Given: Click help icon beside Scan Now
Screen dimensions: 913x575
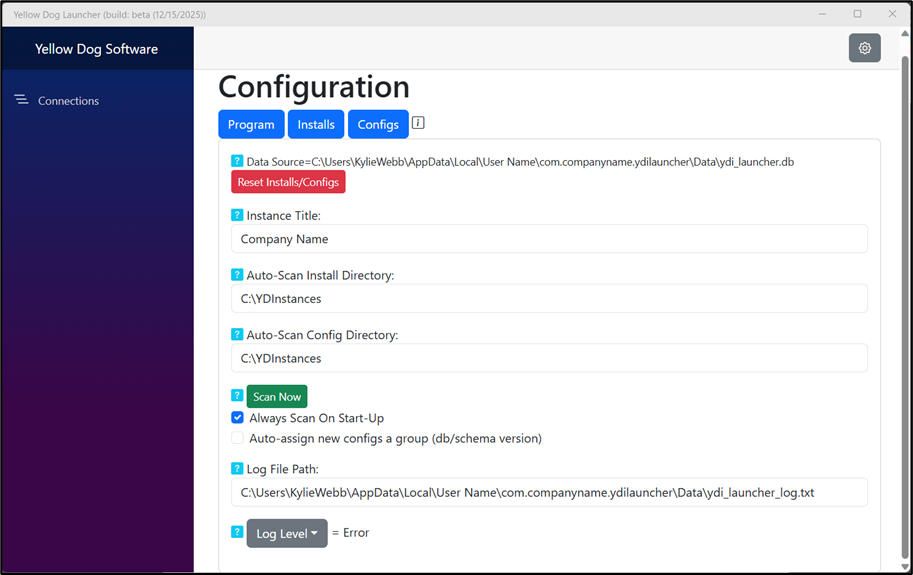Looking at the screenshot, I should point(237,396).
